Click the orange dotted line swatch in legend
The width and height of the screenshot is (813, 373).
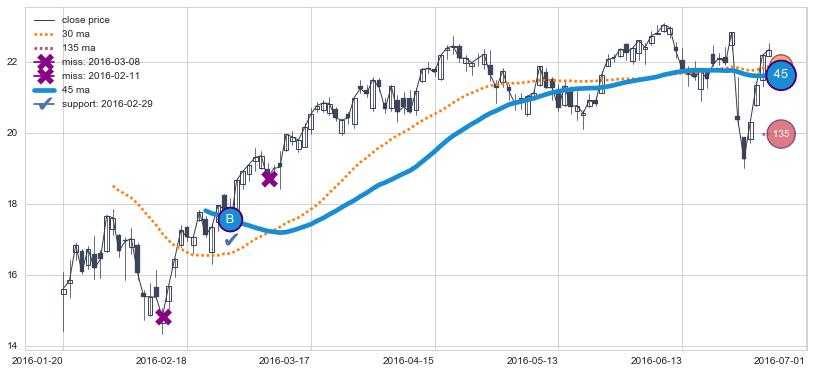pos(46,34)
